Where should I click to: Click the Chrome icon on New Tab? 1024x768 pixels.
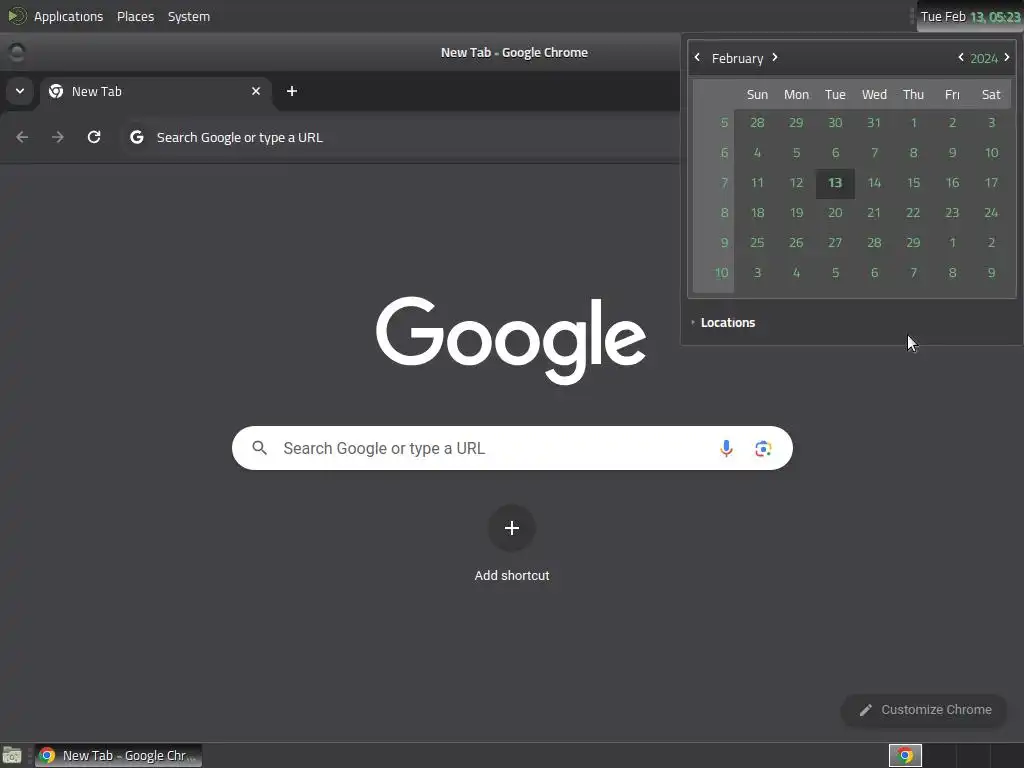tap(56, 91)
